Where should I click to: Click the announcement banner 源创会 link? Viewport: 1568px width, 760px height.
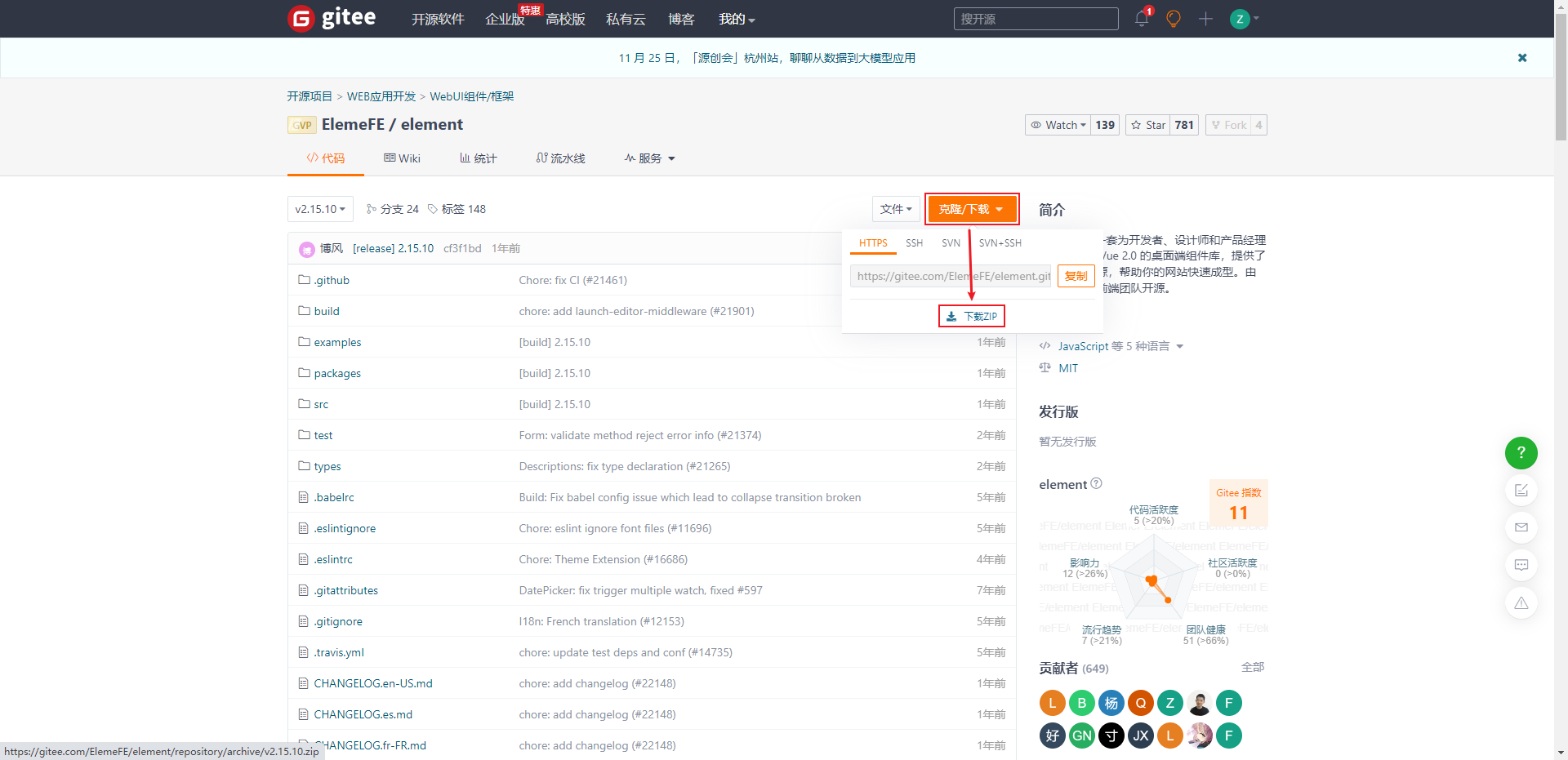pos(767,58)
